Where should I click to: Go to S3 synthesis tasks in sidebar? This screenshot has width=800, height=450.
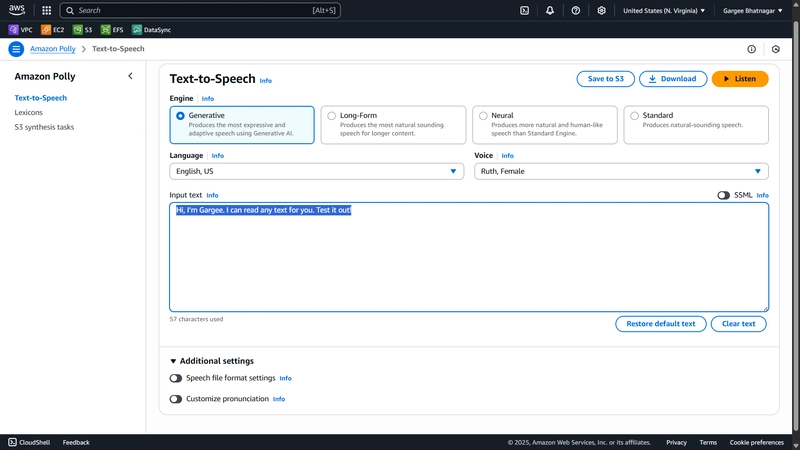click(44, 127)
